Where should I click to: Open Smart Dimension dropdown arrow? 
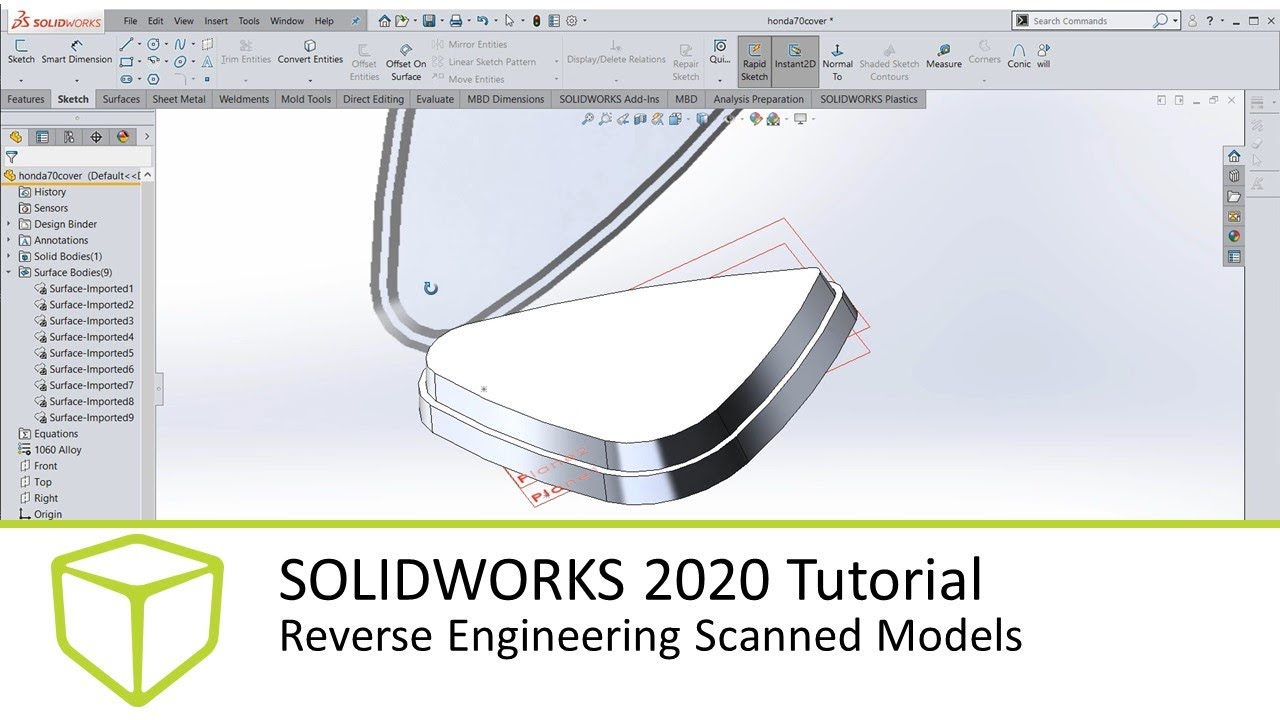tap(76, 79)
